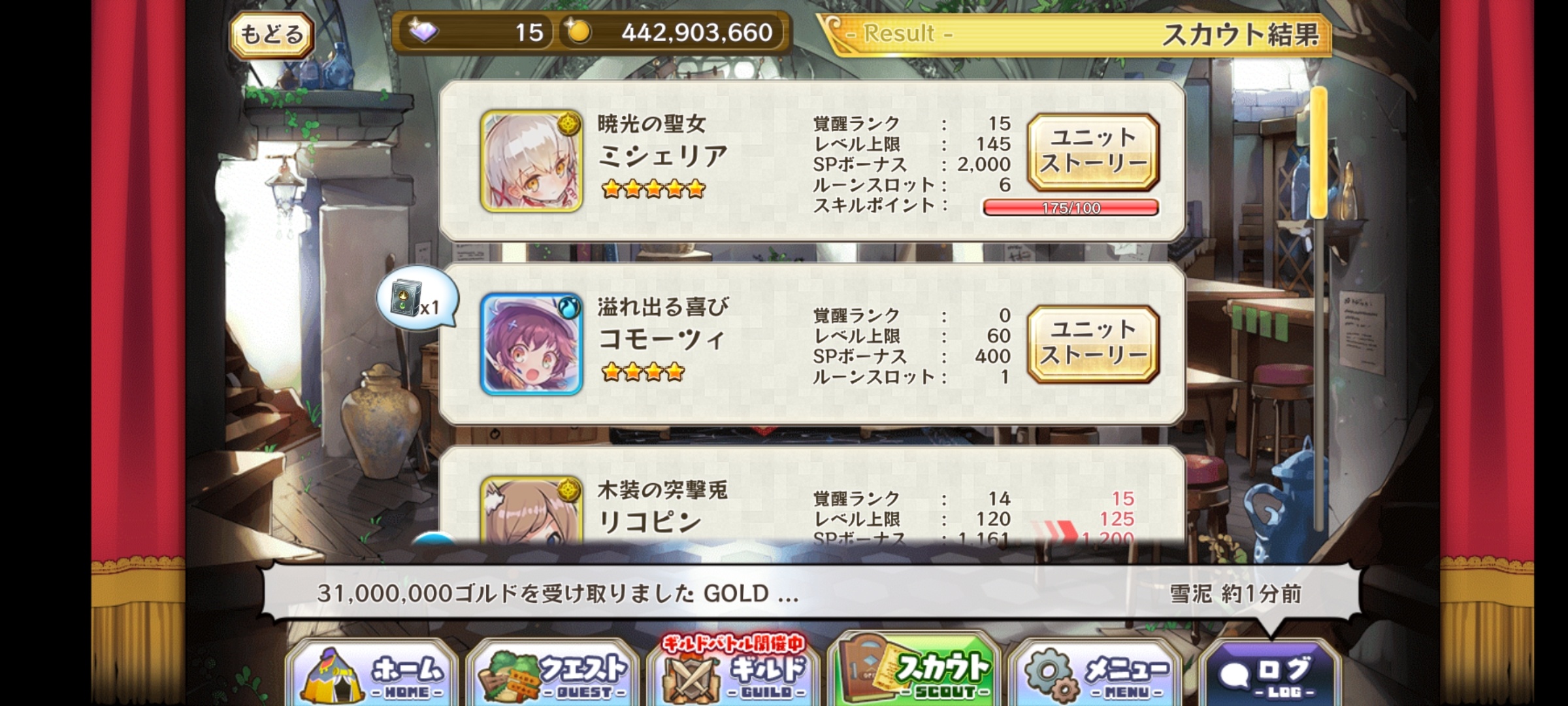Open the メニュー Menu gear tab
1568x706 pixels.
click(1094, 673)
